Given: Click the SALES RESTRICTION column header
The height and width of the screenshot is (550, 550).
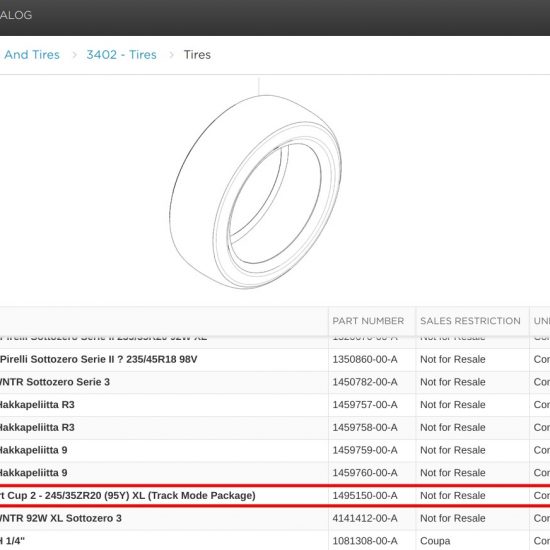Looking at the screenshot, I should point(470,321).
